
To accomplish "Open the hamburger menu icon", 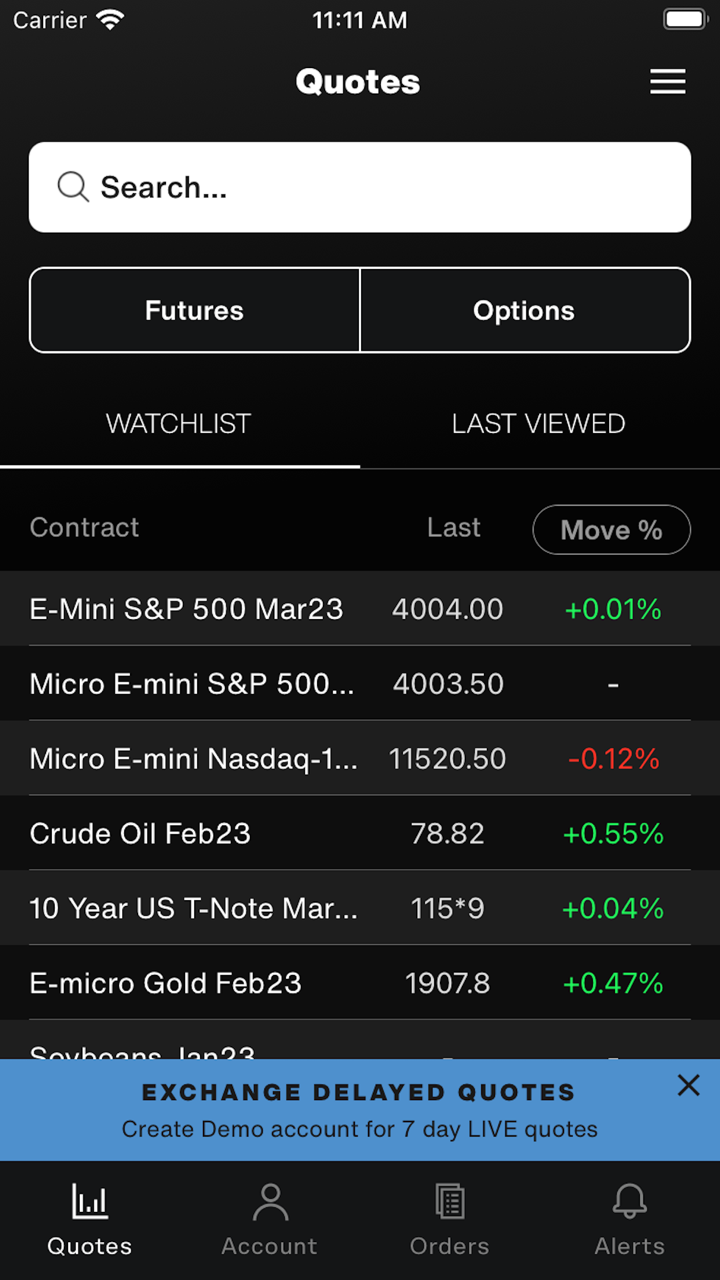I will pos(668,82).
